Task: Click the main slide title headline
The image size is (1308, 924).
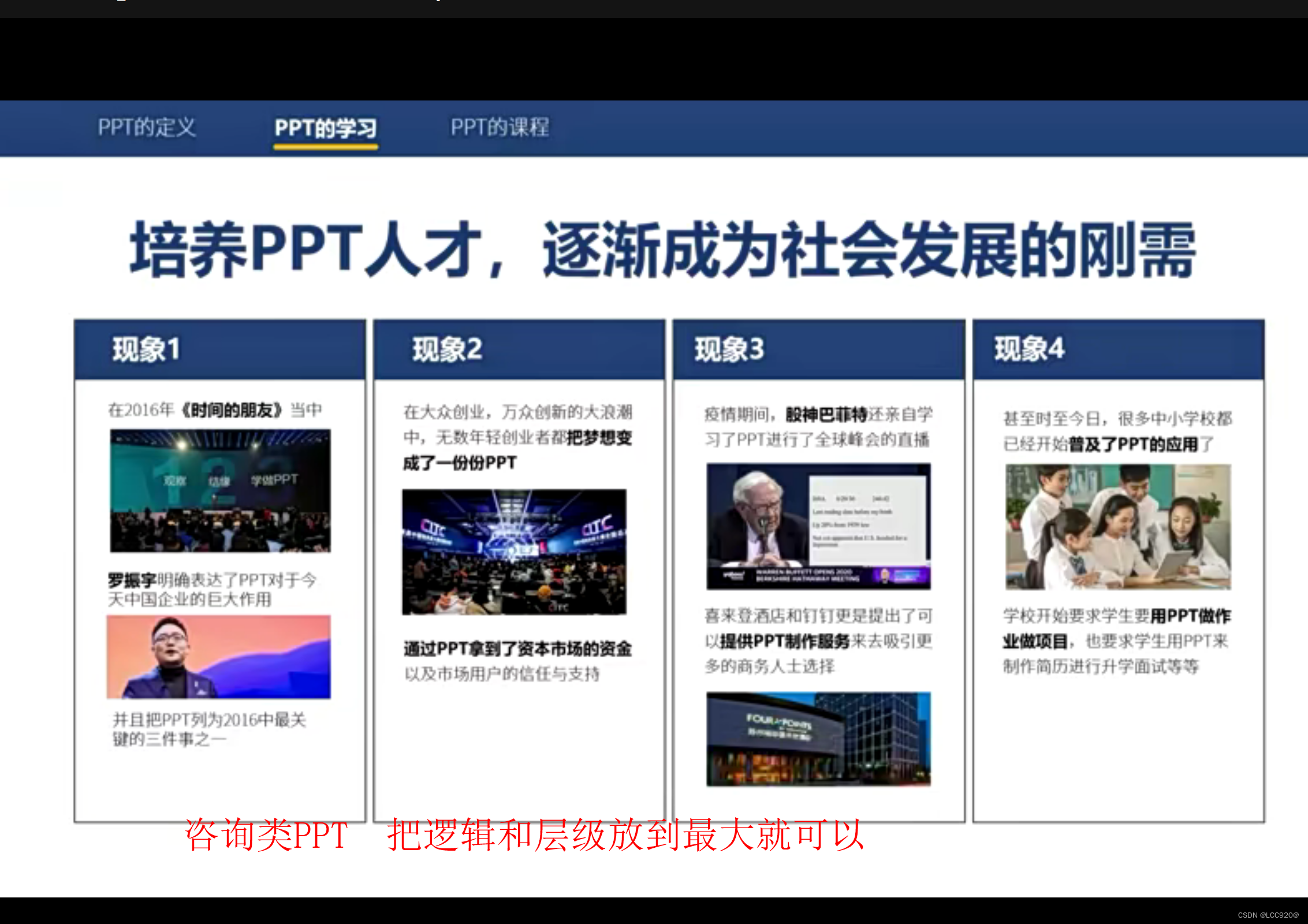Action: click(x=662, y=249)
